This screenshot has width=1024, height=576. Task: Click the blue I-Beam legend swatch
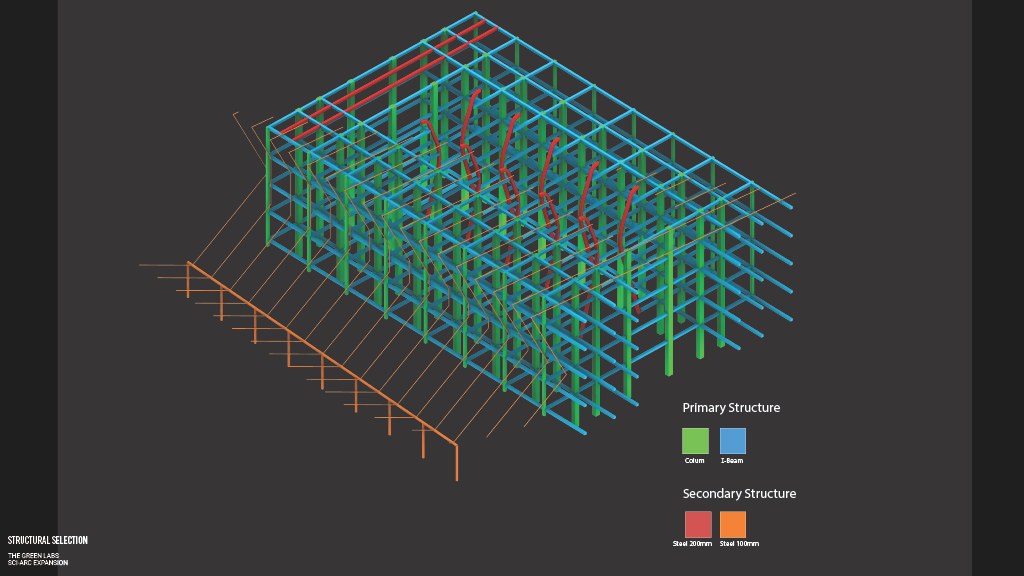point(733,441)
